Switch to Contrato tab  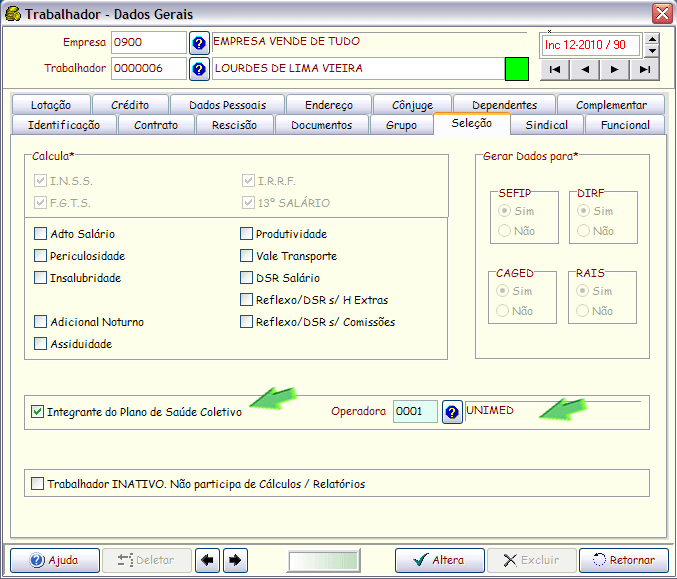[156, 125]
